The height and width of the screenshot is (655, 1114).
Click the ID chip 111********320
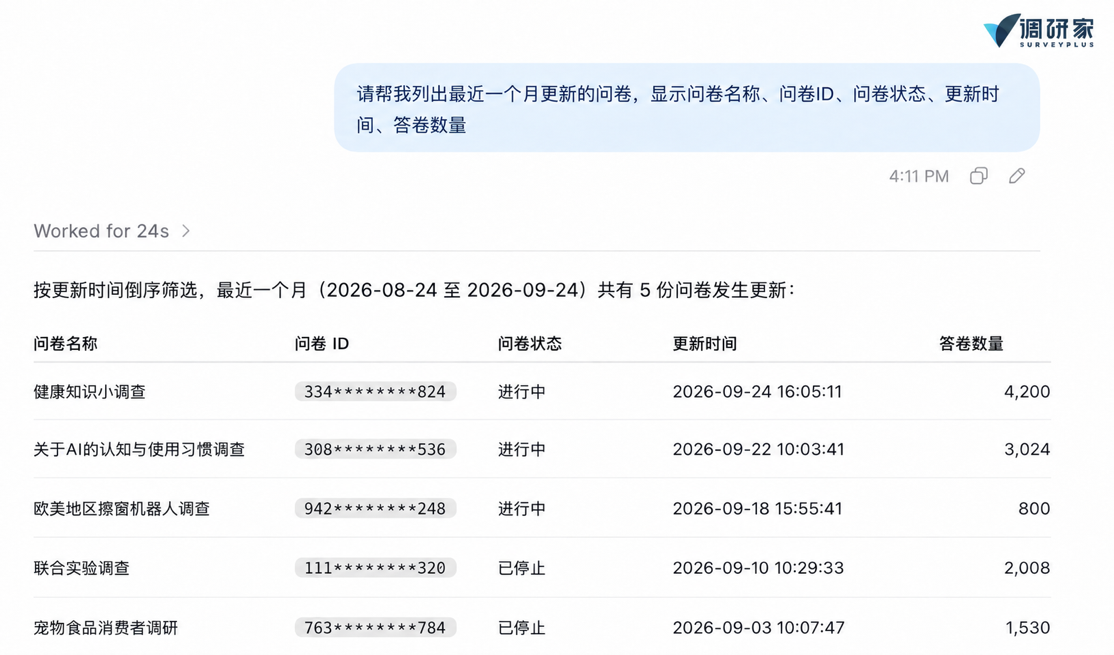point(375,568)
